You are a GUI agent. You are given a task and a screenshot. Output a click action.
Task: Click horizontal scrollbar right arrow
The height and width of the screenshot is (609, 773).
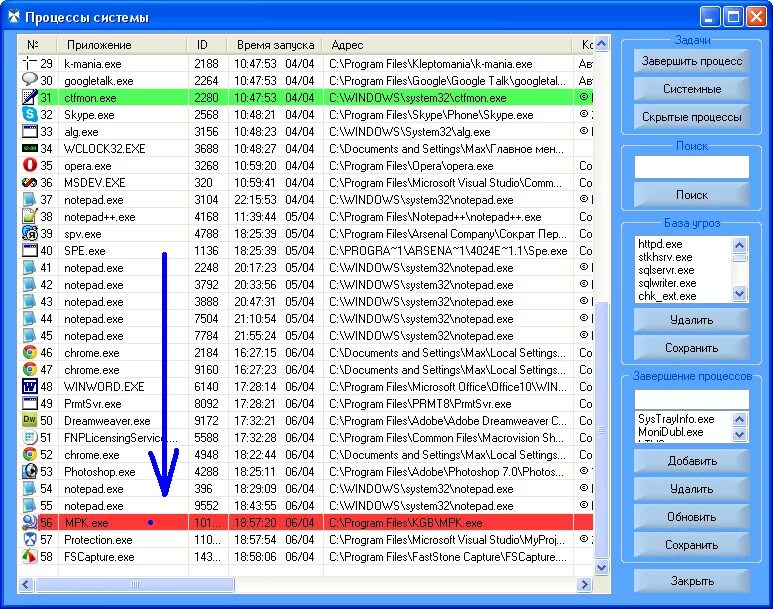pos(584,584)
